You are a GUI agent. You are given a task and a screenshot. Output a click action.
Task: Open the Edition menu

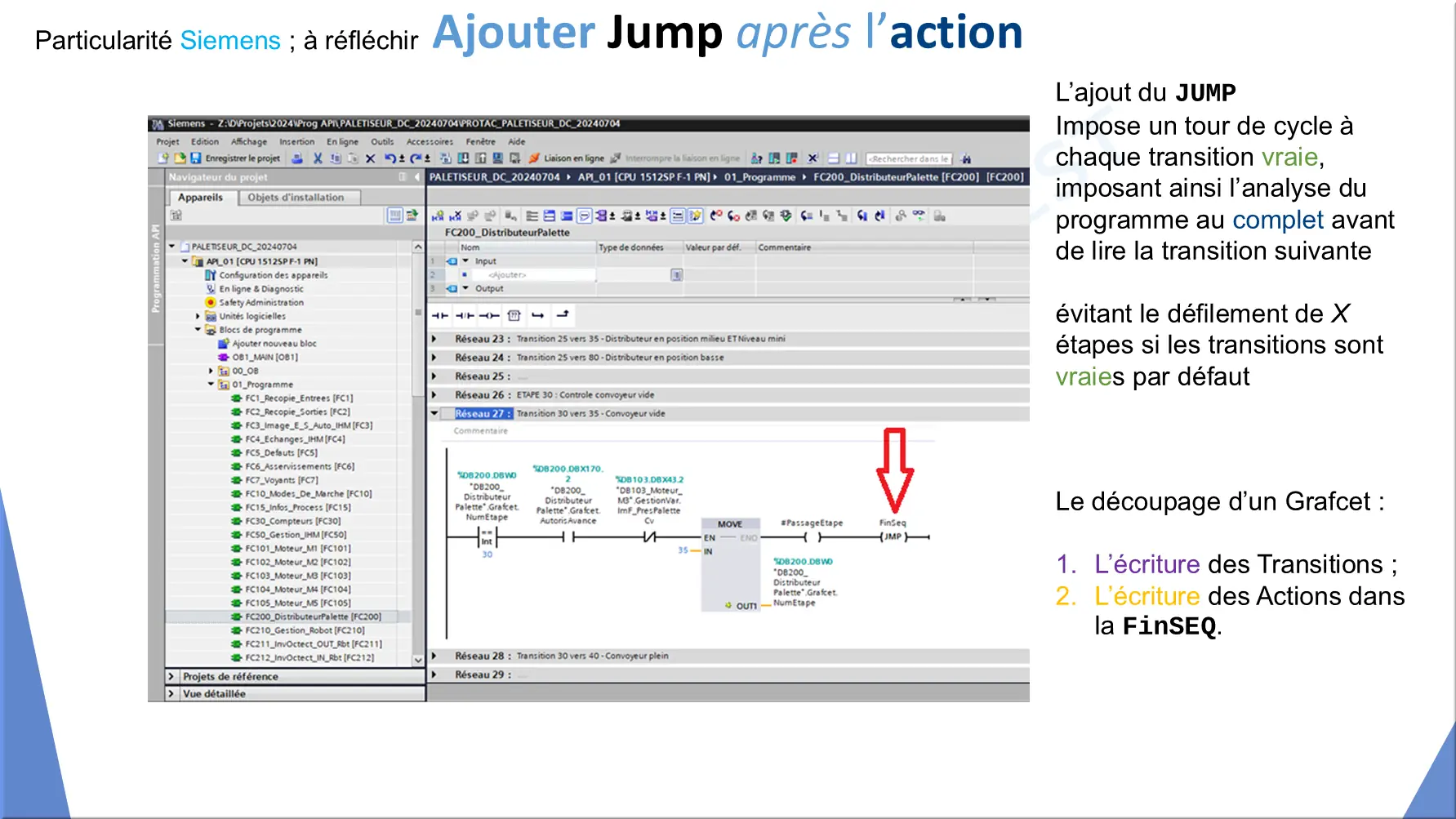point(205,141)
